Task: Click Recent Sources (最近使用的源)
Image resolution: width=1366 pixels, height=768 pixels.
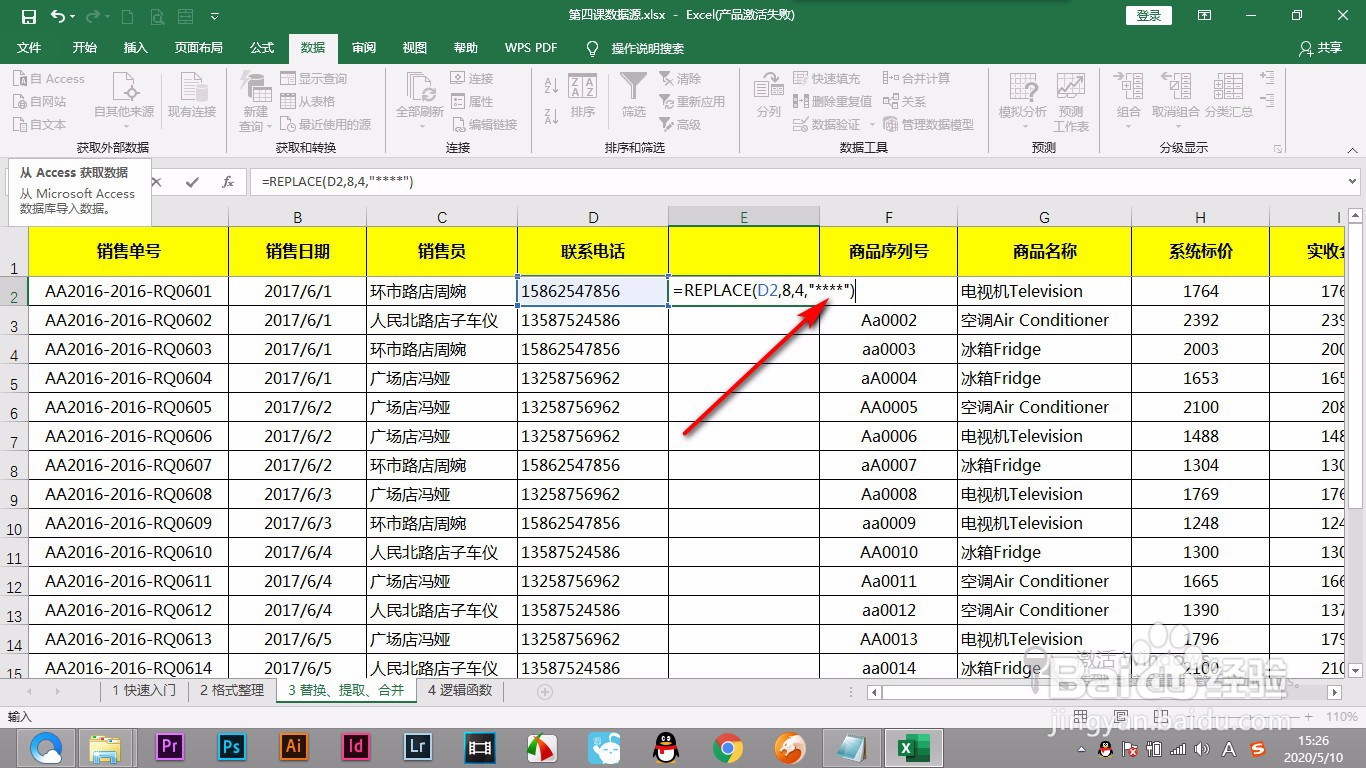Action: [x=326, y=125]
